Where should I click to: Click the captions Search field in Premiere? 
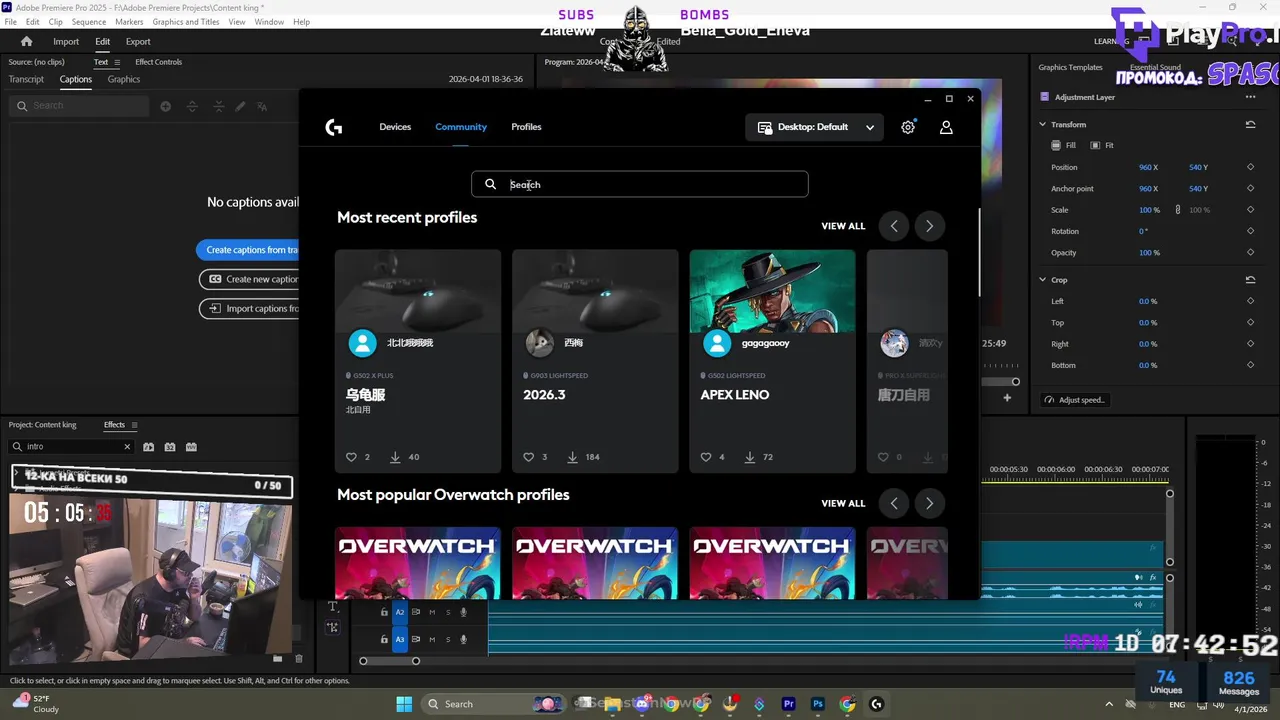pyautogui.click(x=80, y=106)
